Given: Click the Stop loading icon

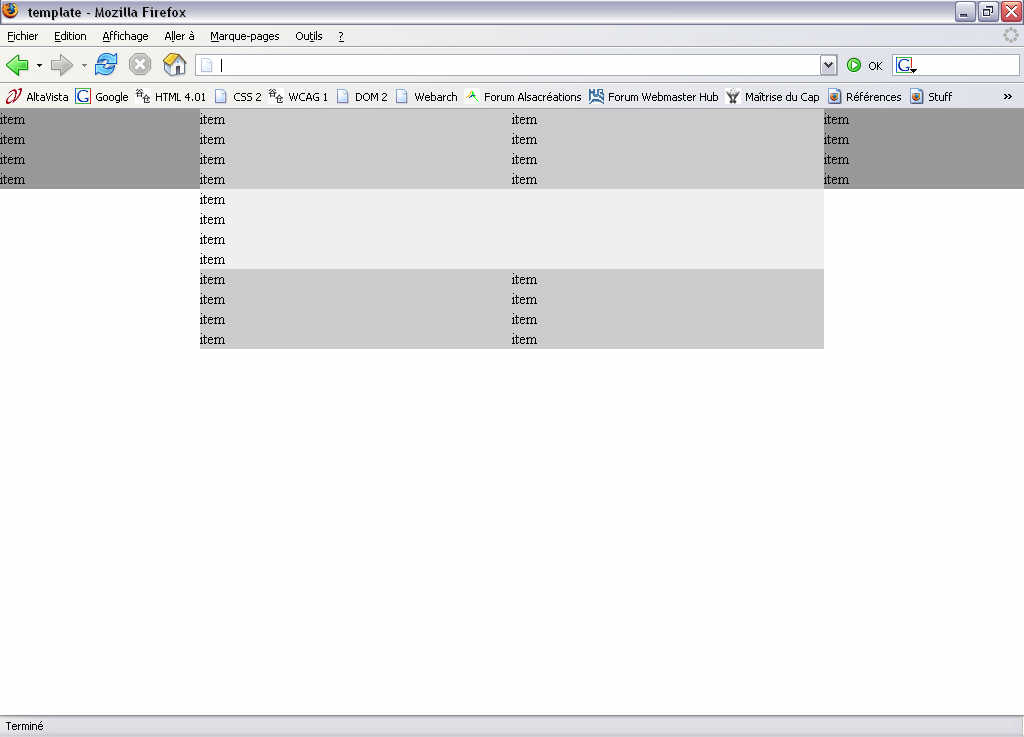Looking at the screenshot, I should point(140,65).
